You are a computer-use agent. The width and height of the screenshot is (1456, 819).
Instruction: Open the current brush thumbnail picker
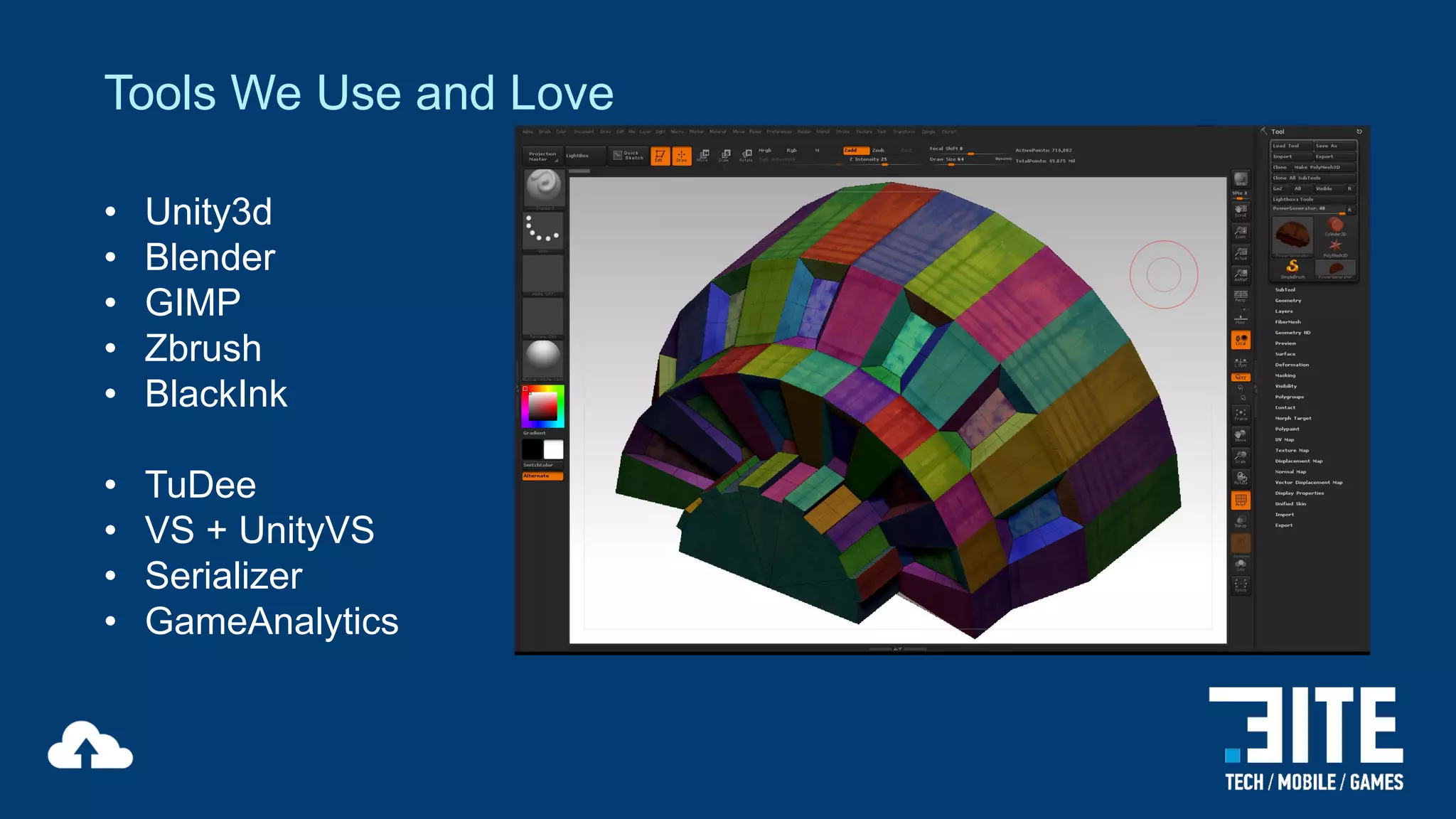pos(544,188)
